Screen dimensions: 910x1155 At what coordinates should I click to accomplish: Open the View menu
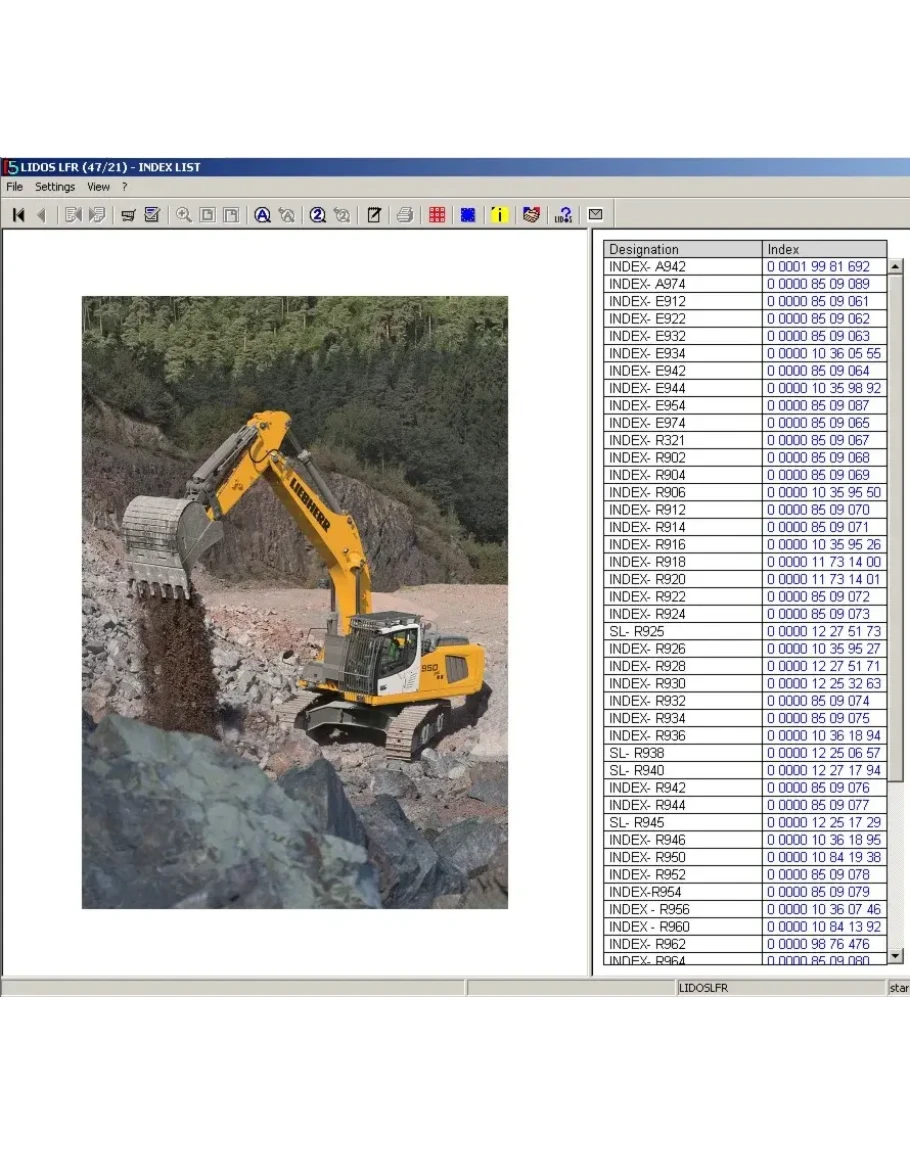tap(98, 187)
